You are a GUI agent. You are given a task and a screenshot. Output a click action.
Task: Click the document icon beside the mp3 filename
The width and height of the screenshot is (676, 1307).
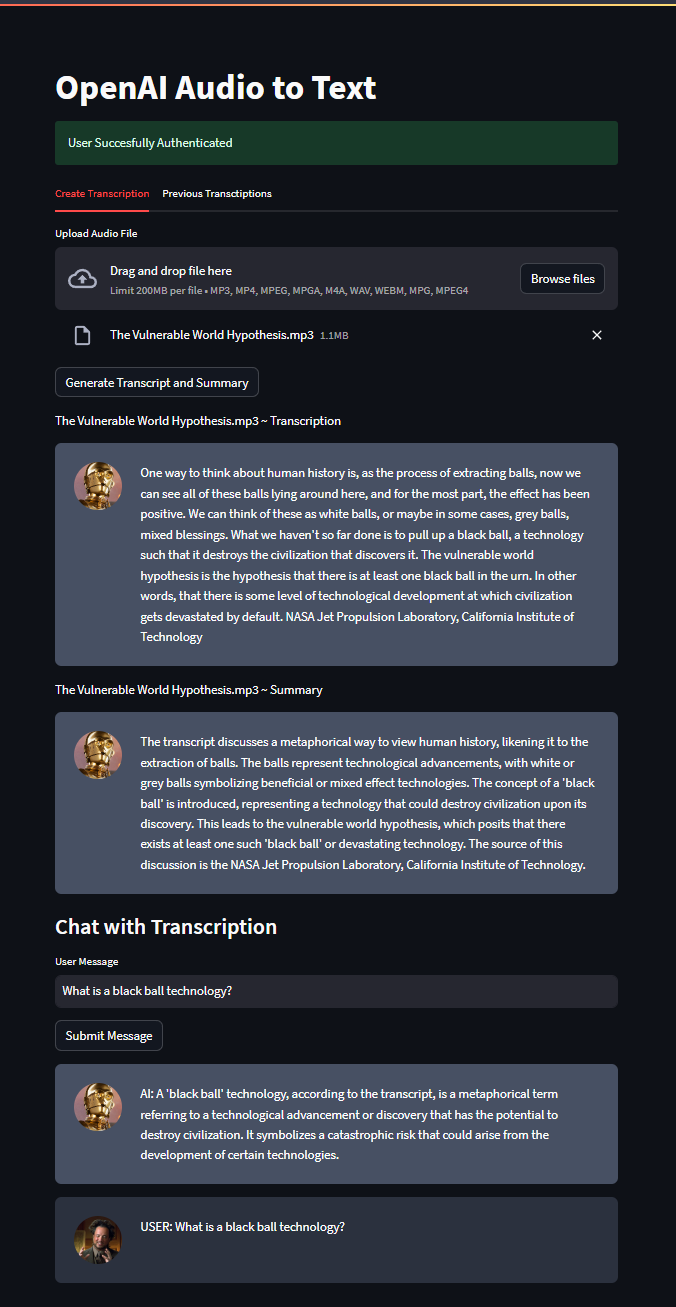click(x=82, y=335)
